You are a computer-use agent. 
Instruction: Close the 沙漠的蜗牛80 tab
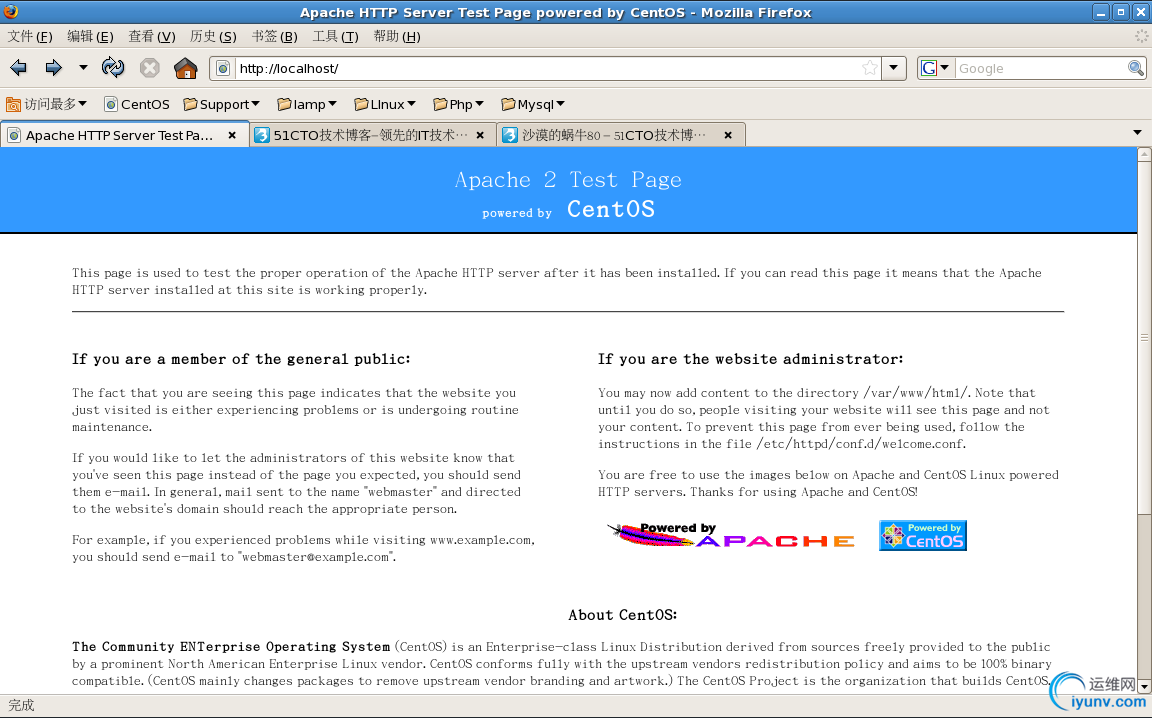click(728, 135)
